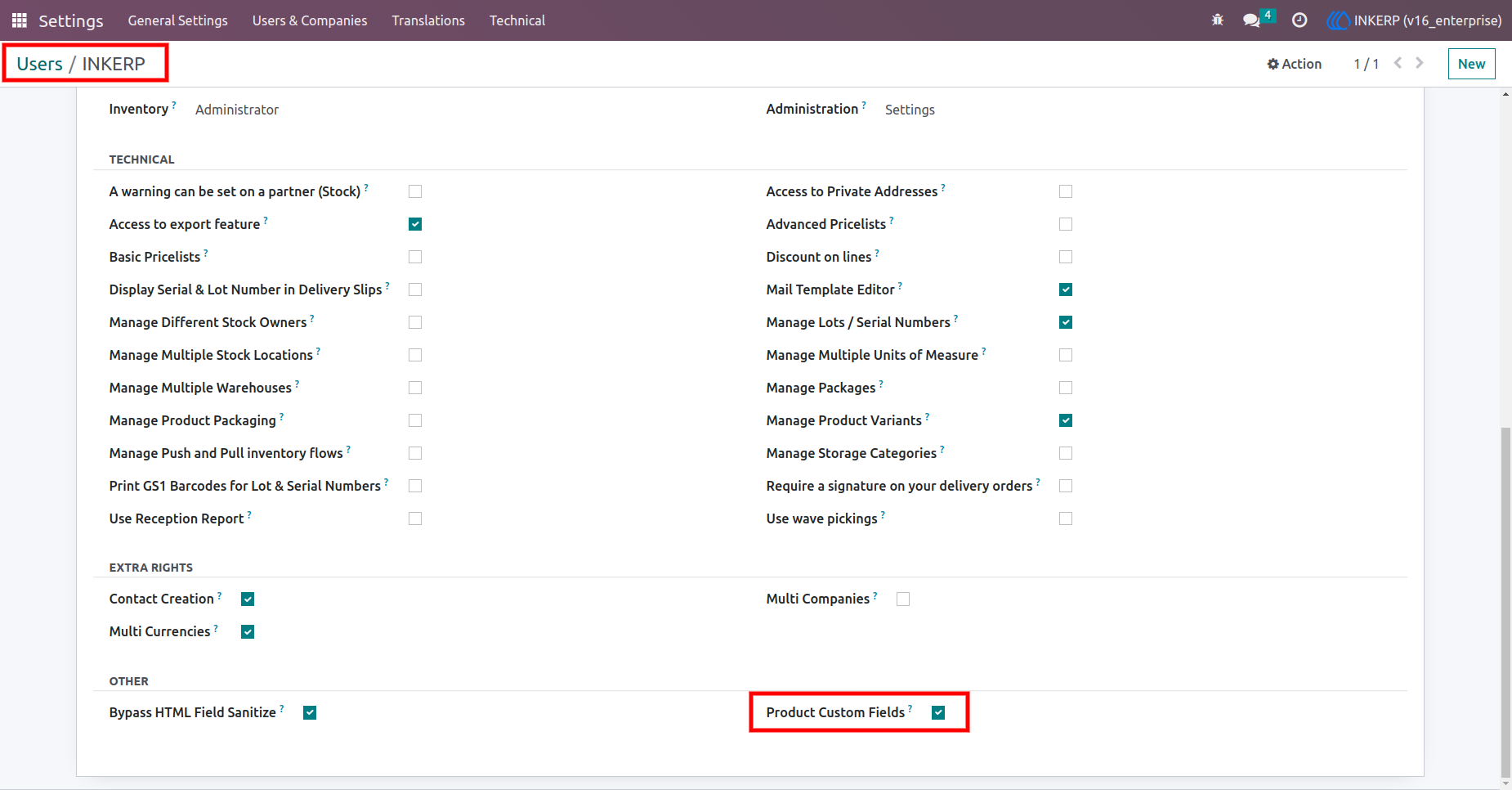Enable Manage Storage Categories checkbox
Screen dimensions: 1512x790
(x=1066, y=453)
